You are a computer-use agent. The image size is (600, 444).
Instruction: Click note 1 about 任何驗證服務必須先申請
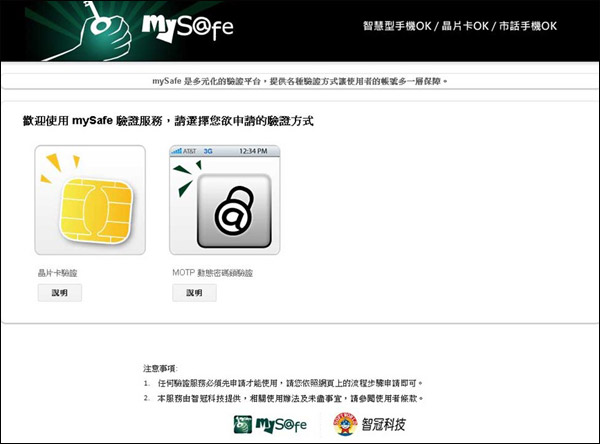[x=283, y=383]
